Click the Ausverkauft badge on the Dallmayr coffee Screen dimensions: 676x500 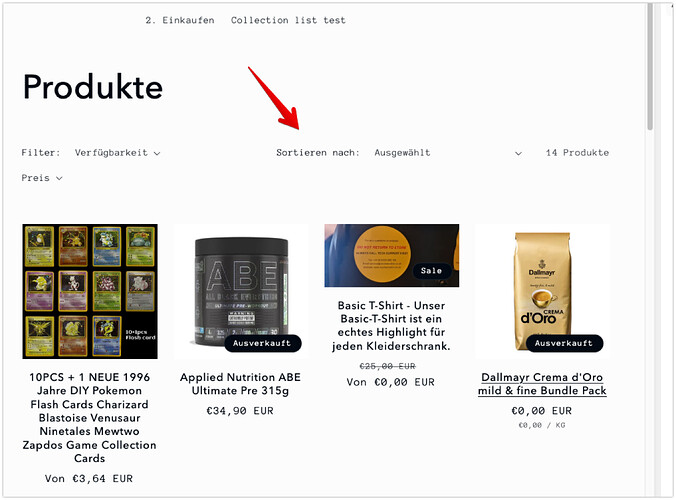(564, 343)
